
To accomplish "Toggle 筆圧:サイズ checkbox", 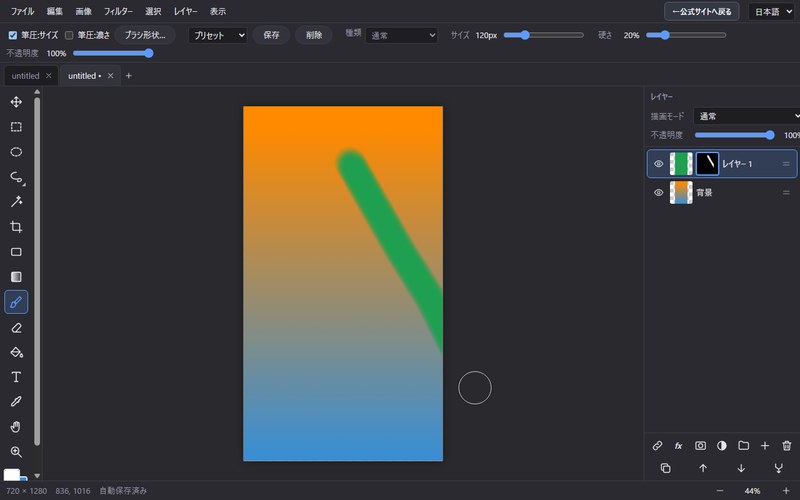I will [x=13, y=35].
